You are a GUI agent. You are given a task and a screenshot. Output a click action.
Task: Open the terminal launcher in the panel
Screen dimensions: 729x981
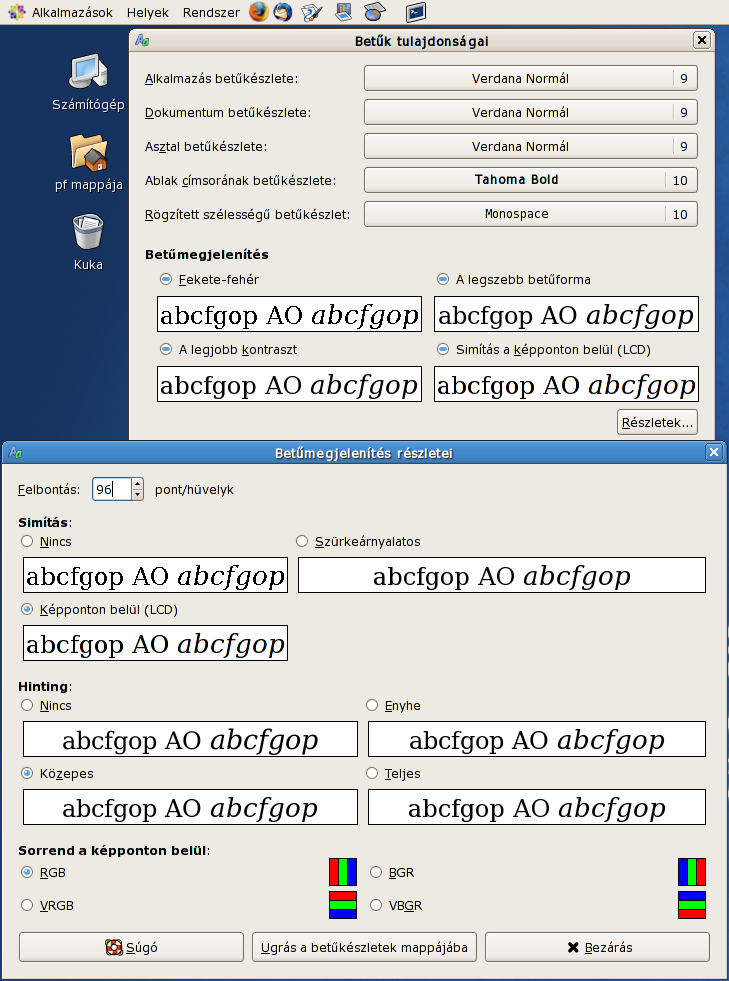(x=416, y=13)
